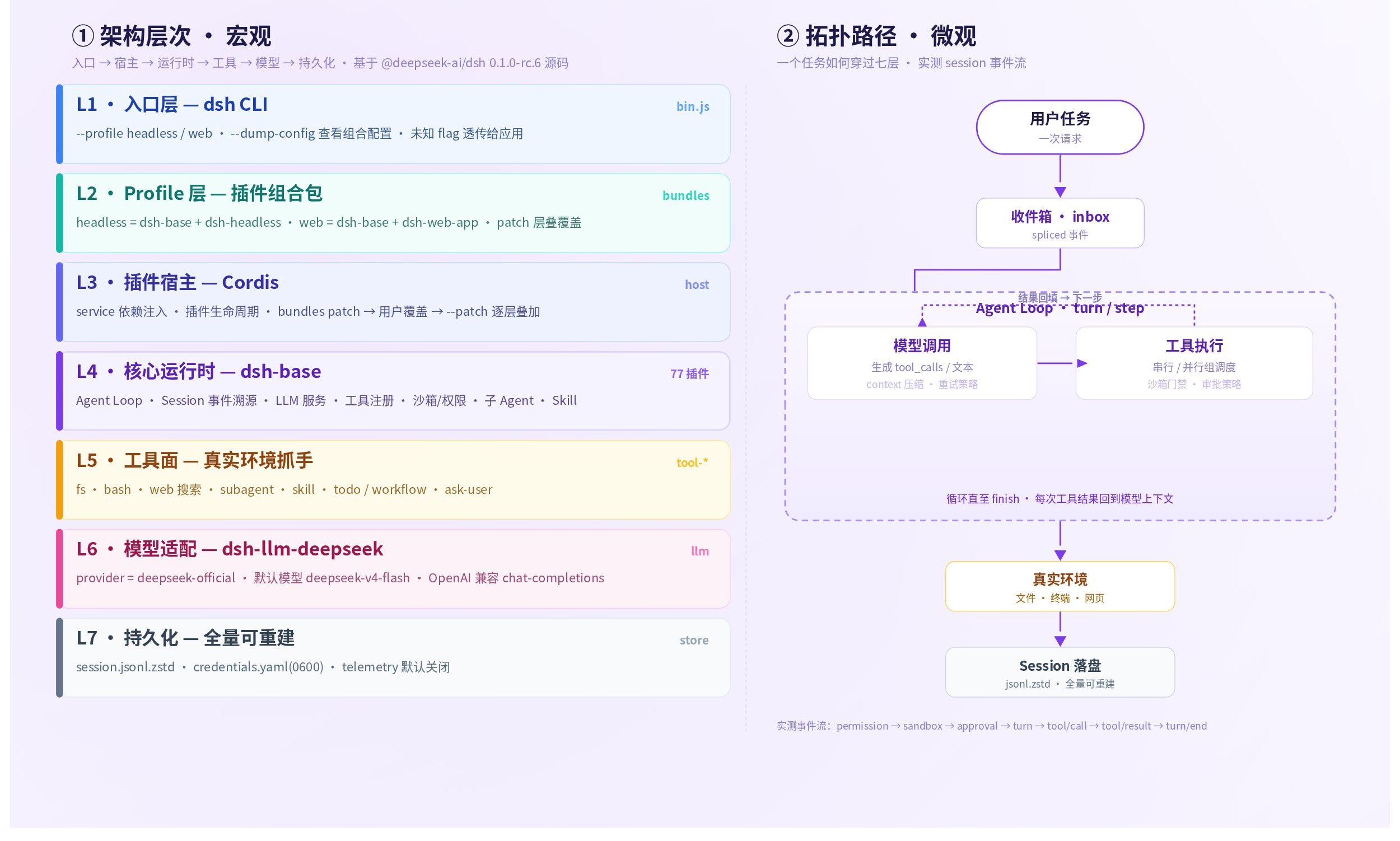Click the L1 入口层 — dsh CLI heading

(x=172, y=104)
